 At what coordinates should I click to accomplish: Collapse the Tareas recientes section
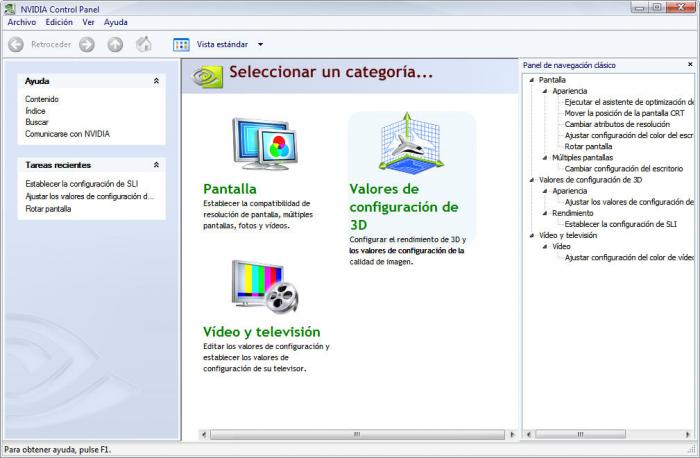coord(156,165)
